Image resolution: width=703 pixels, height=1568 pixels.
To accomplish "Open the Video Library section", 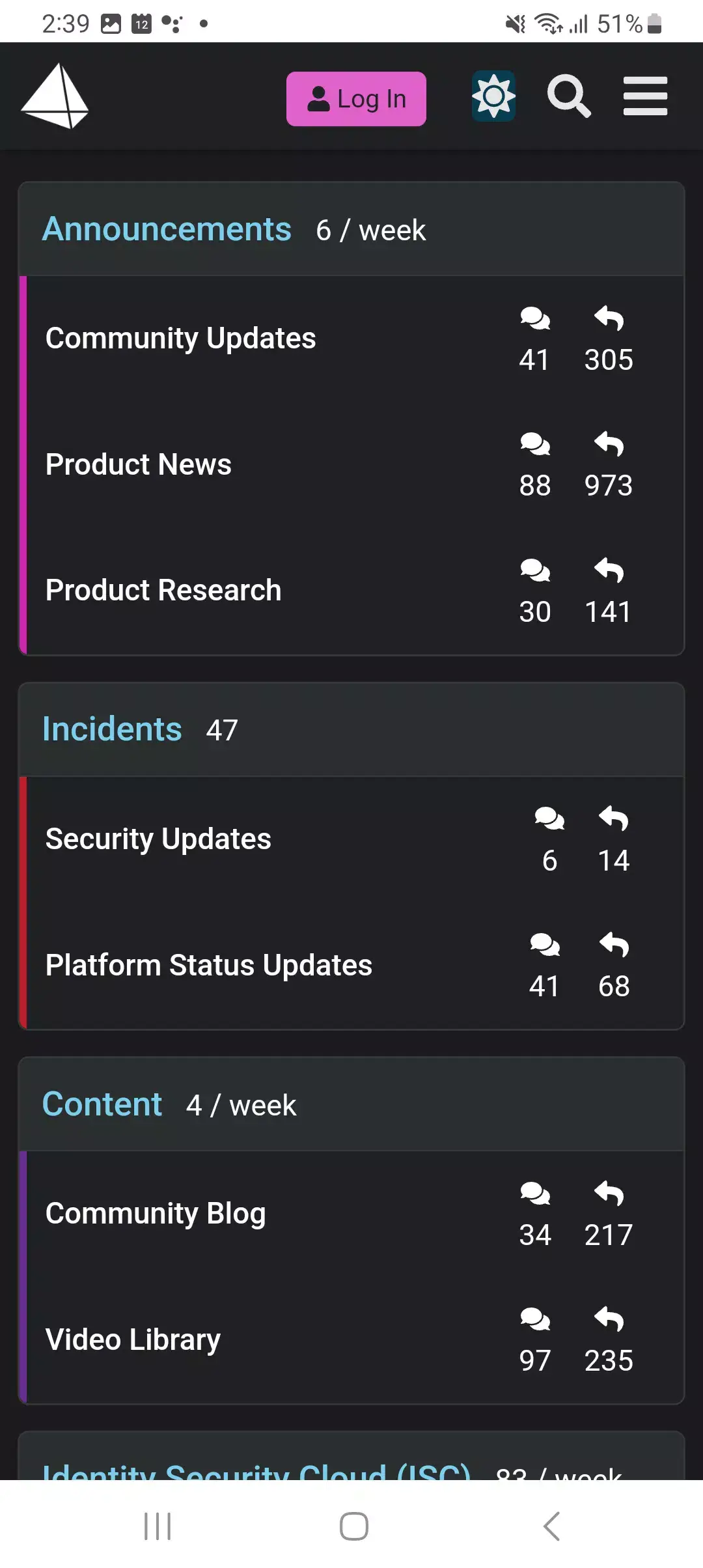I will point(132,1339).
